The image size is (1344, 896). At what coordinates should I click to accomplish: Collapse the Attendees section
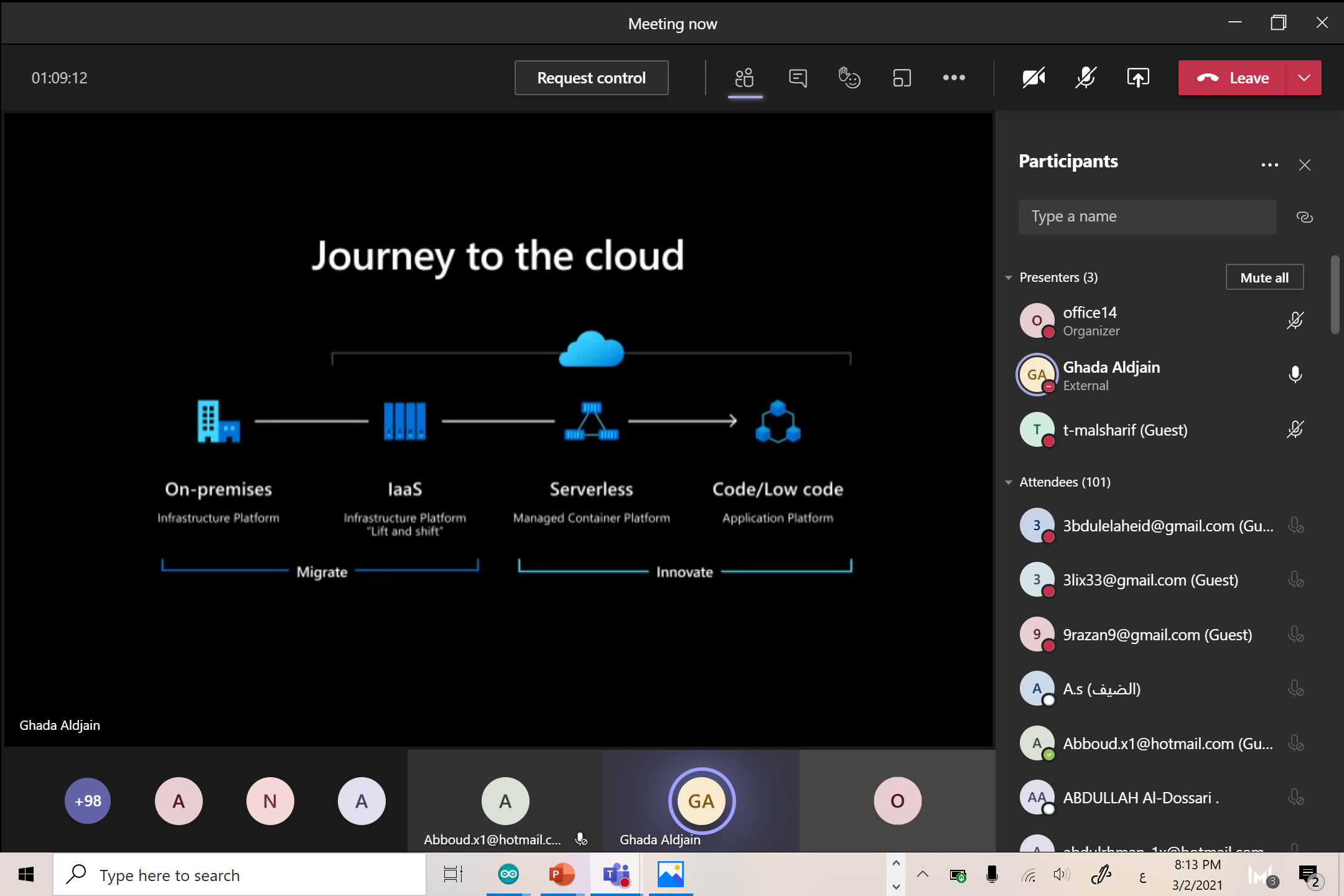(1009, 482)
